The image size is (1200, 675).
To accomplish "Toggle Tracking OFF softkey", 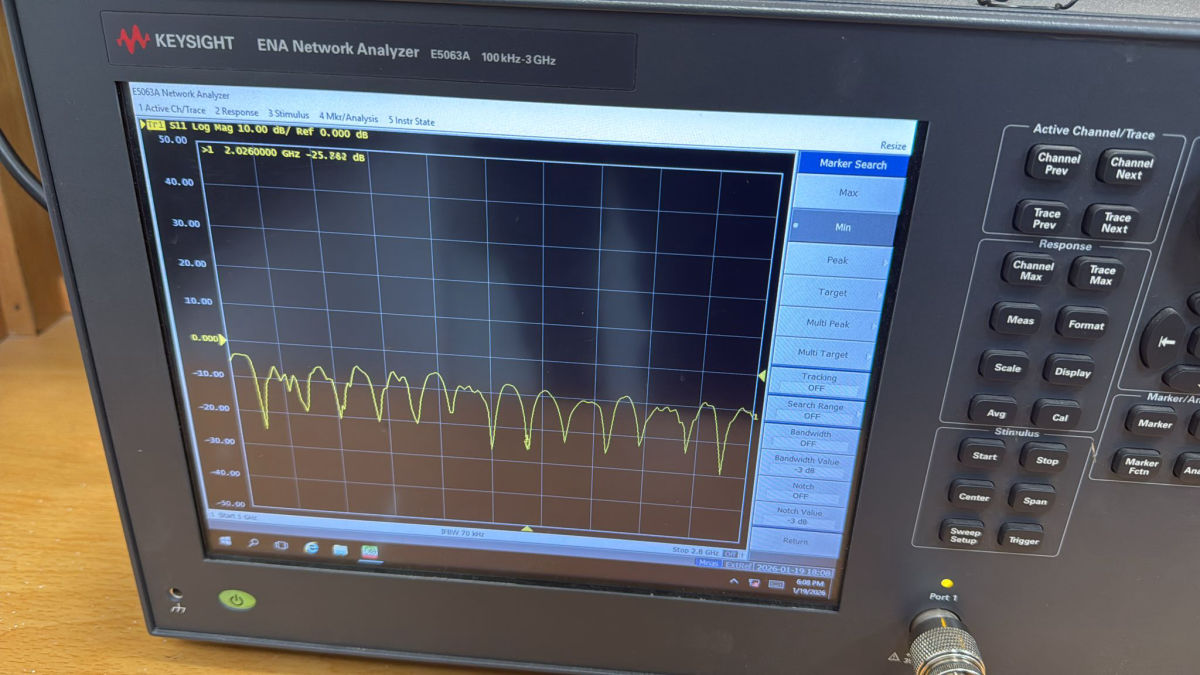I will [x=818, y=382].
